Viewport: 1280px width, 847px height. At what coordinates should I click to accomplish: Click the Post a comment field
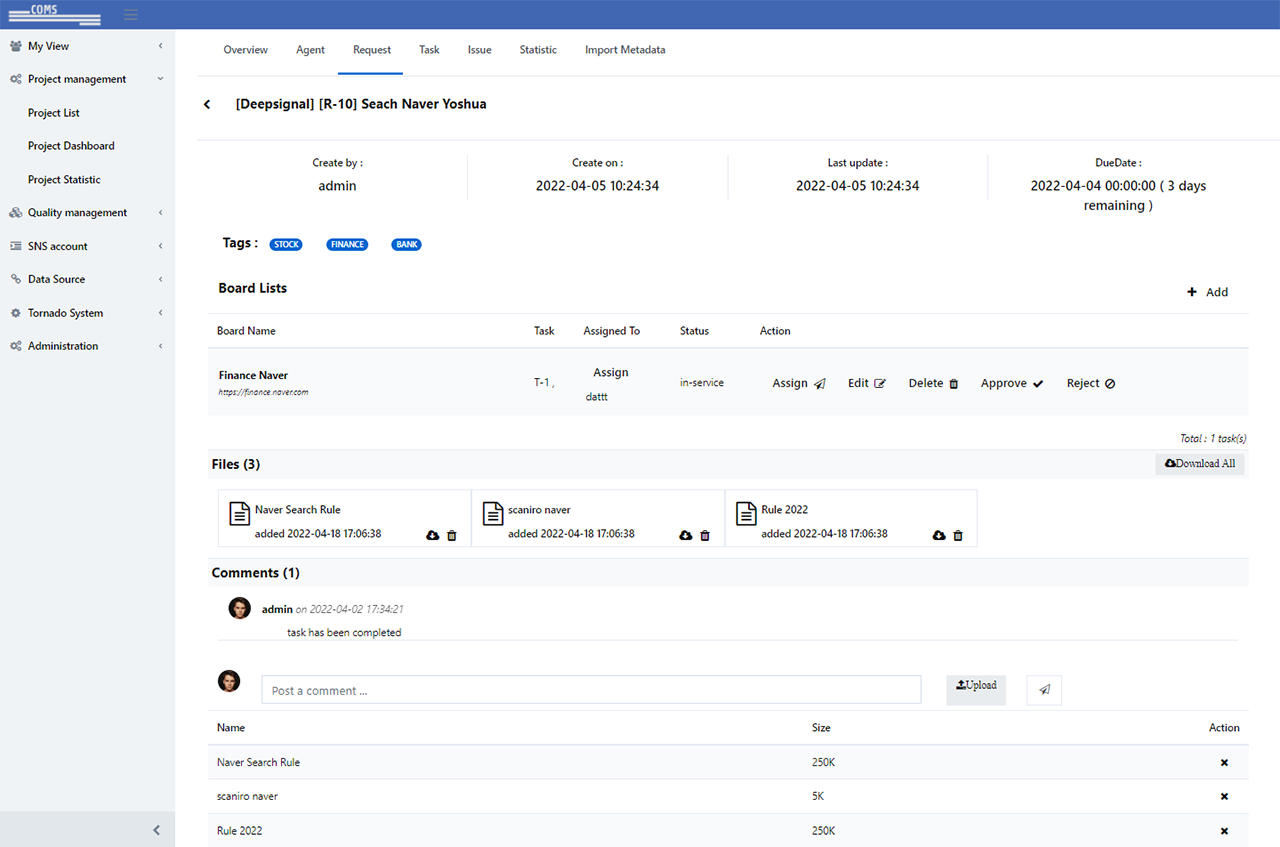591,690
